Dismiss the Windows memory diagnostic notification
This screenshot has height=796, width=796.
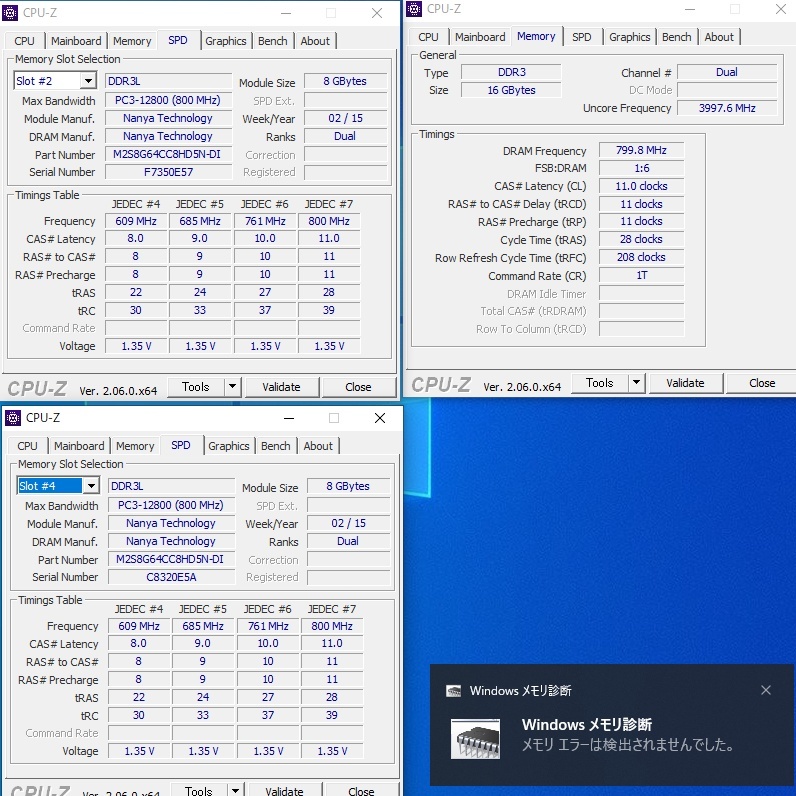click(x=766, y=690)
